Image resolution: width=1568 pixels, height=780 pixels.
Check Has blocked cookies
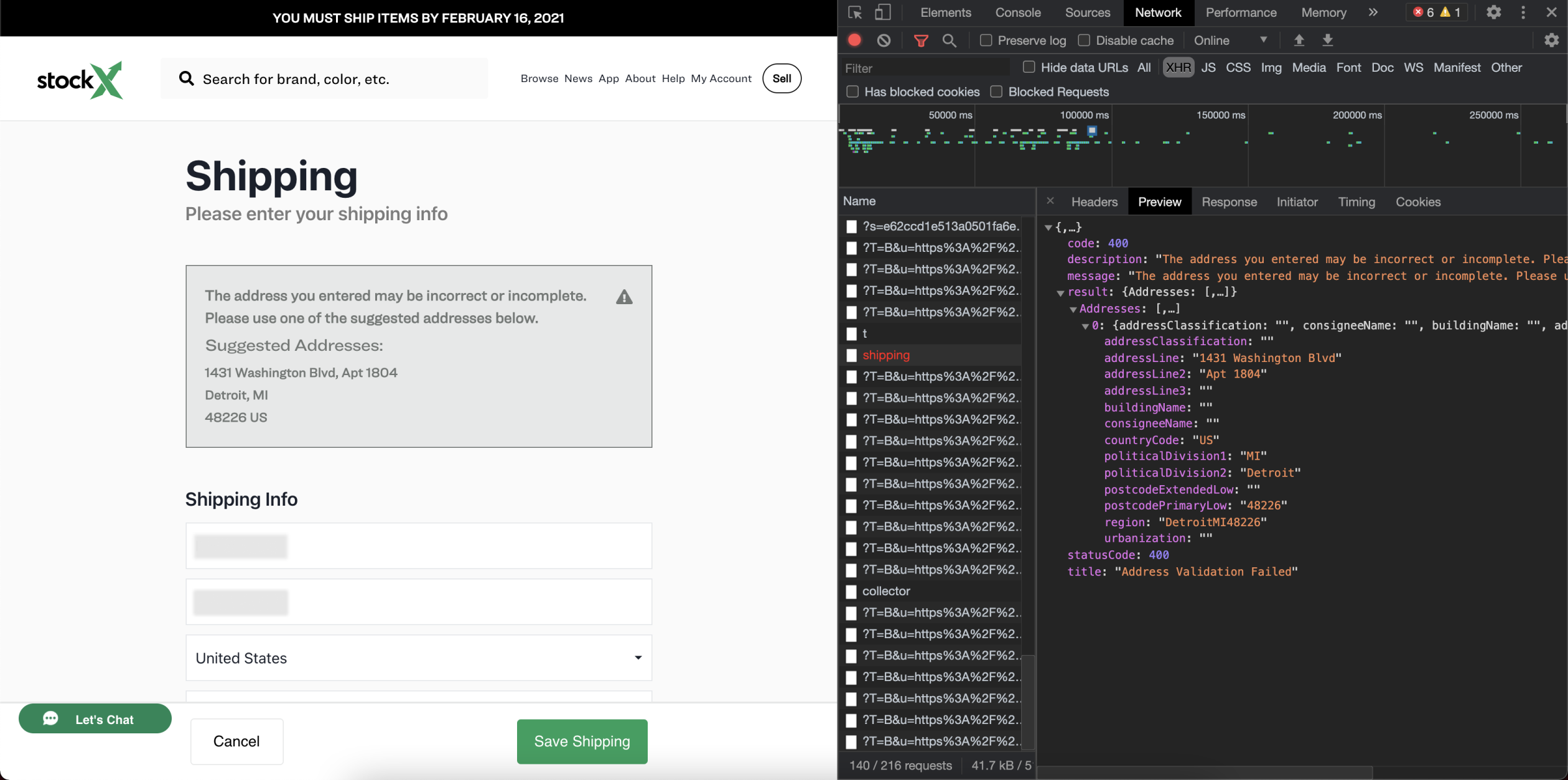click(x=852, y=91)
